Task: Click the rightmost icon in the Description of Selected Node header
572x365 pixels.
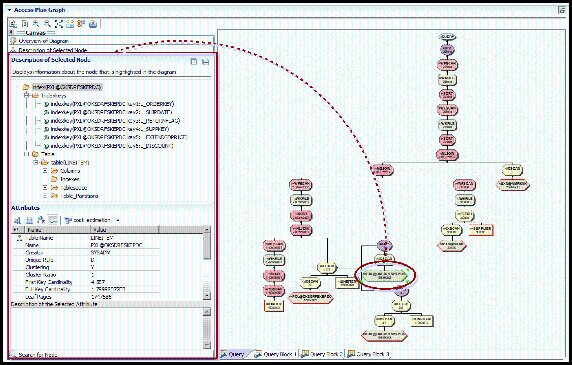Action: point(205,62)
